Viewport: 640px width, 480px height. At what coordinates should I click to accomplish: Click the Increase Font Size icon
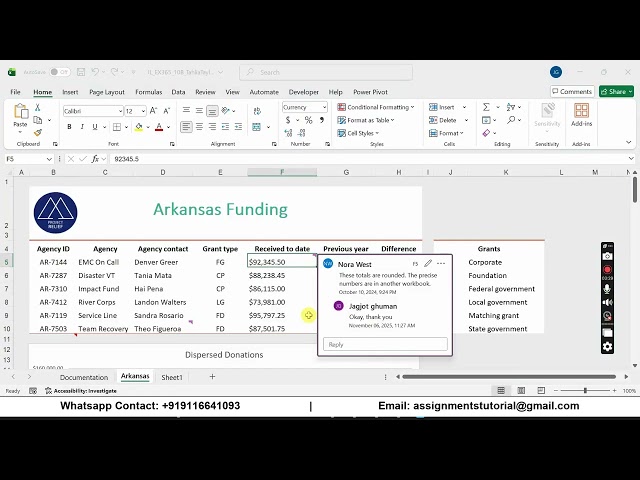[153, 111]
